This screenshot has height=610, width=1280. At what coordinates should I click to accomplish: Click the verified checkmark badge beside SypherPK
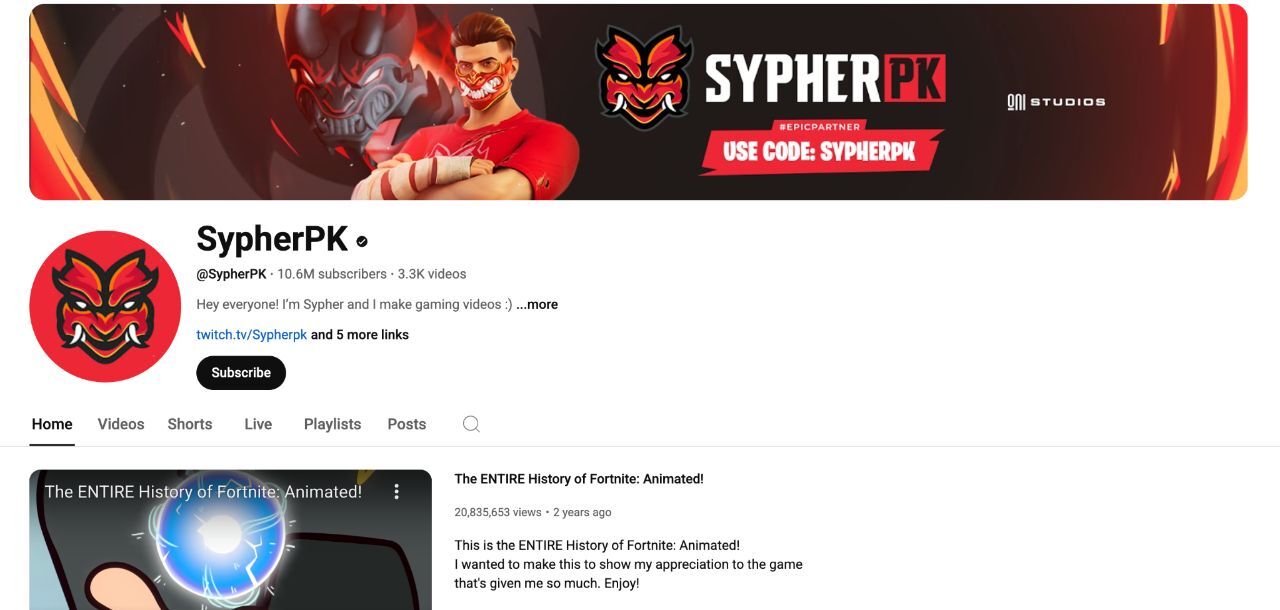coord(362,241)
